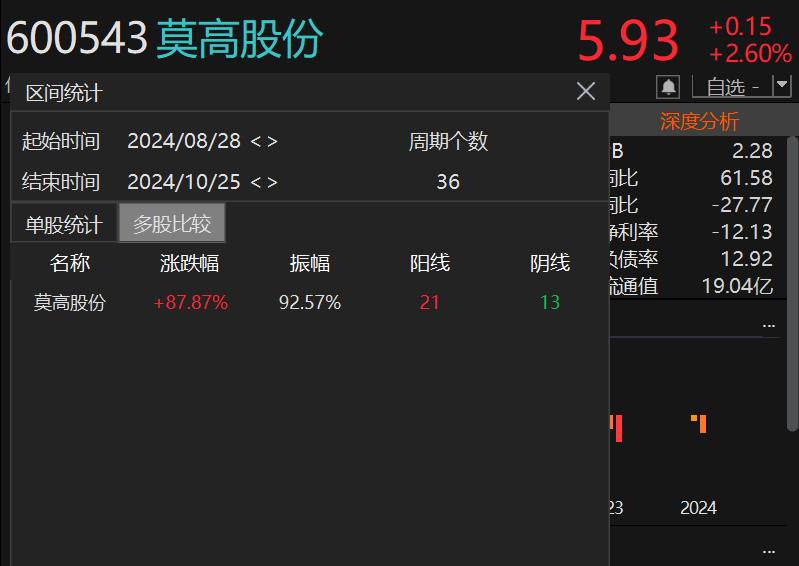Click stock name 莫高股份 in the header

pyautogui.click(x=239, y=39)
